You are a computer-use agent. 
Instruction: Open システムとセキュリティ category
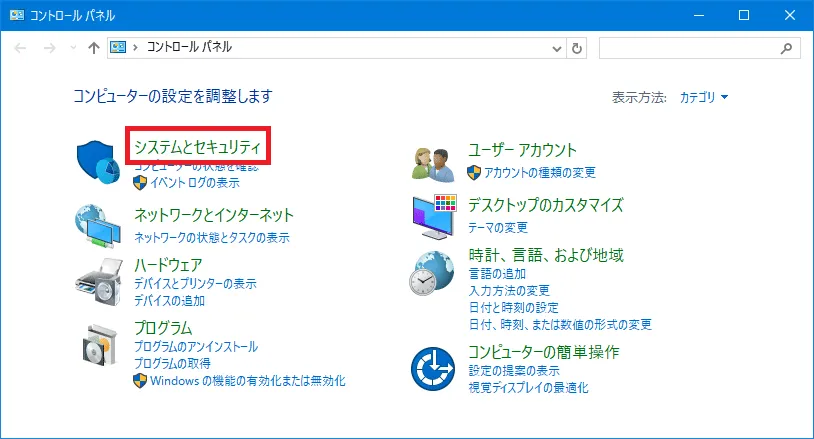click(197, 147)
